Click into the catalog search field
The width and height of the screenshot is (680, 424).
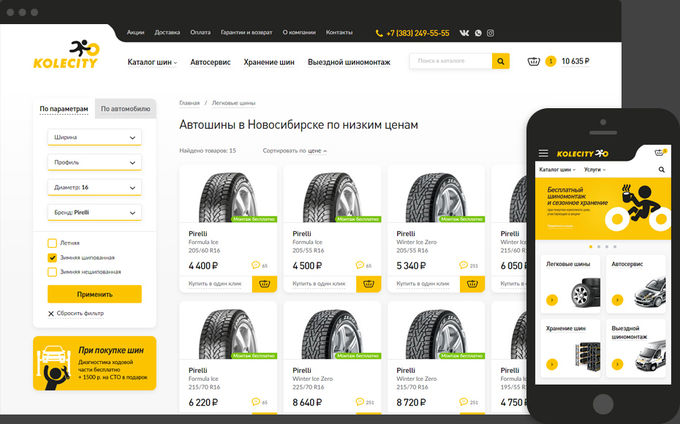[x=450, y=61]
